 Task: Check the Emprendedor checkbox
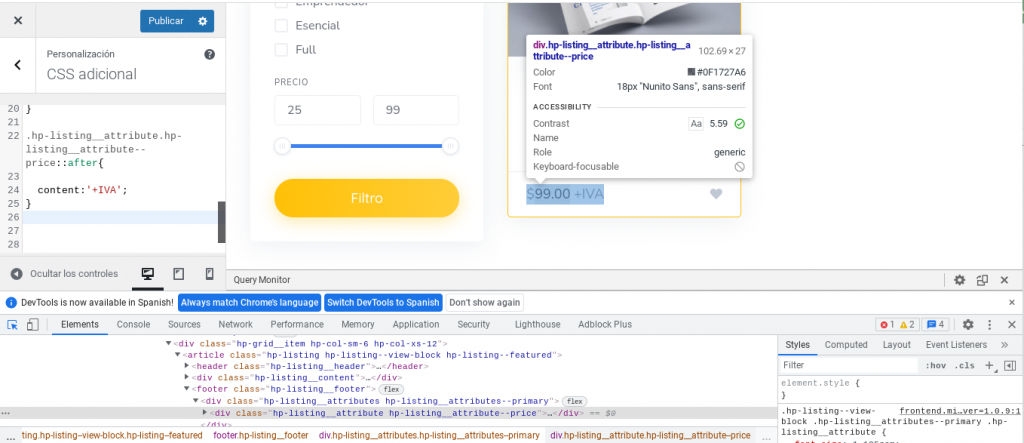point(281,3)
